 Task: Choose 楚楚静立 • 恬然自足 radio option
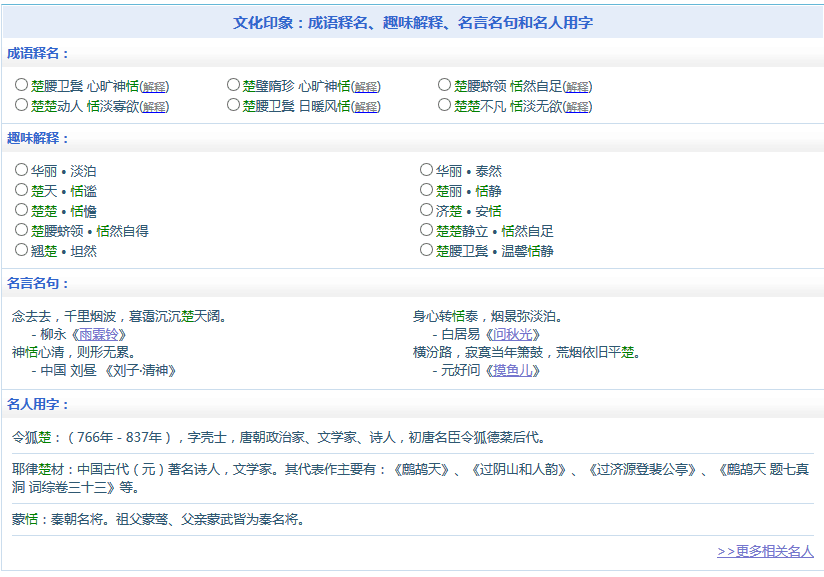426,230
